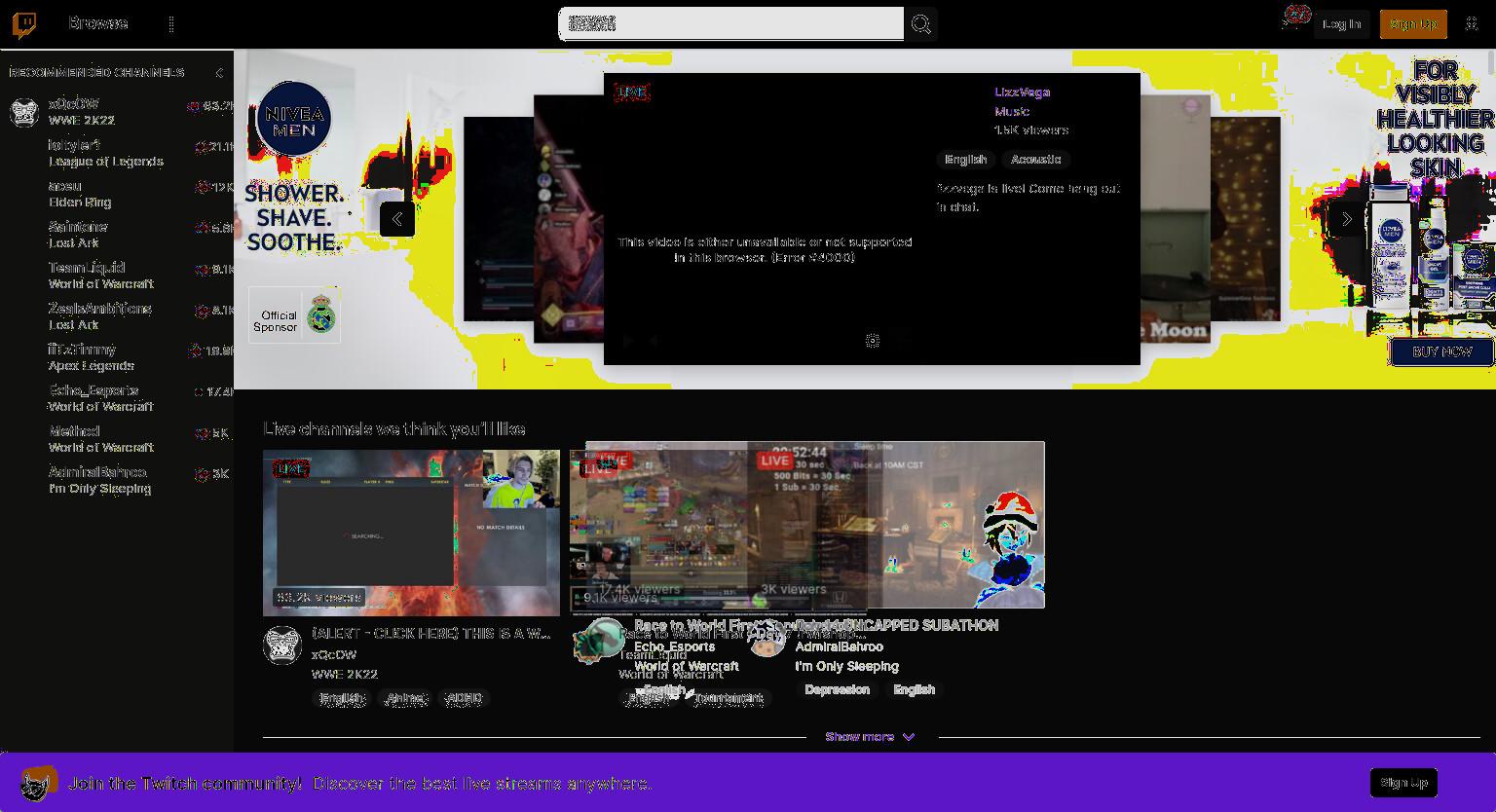
Task: Click play button on featured player
Action: coord(628,341)
